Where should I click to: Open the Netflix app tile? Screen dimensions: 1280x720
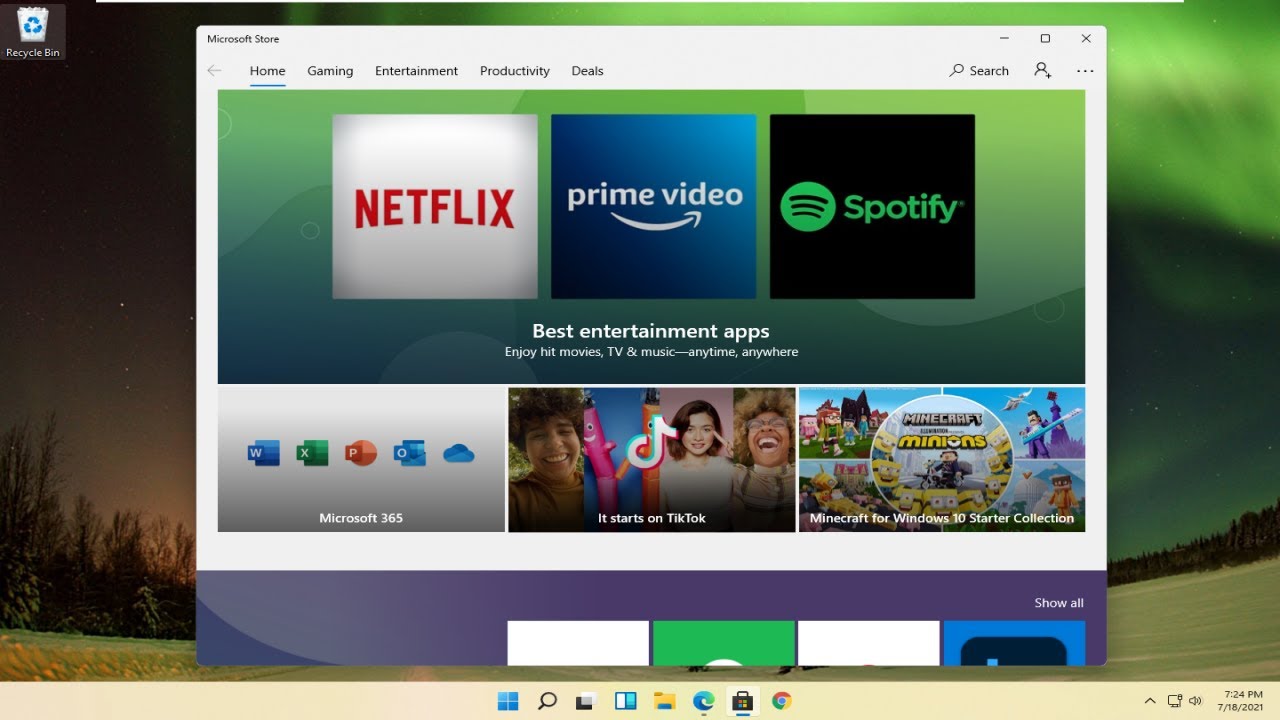point(435,206)
